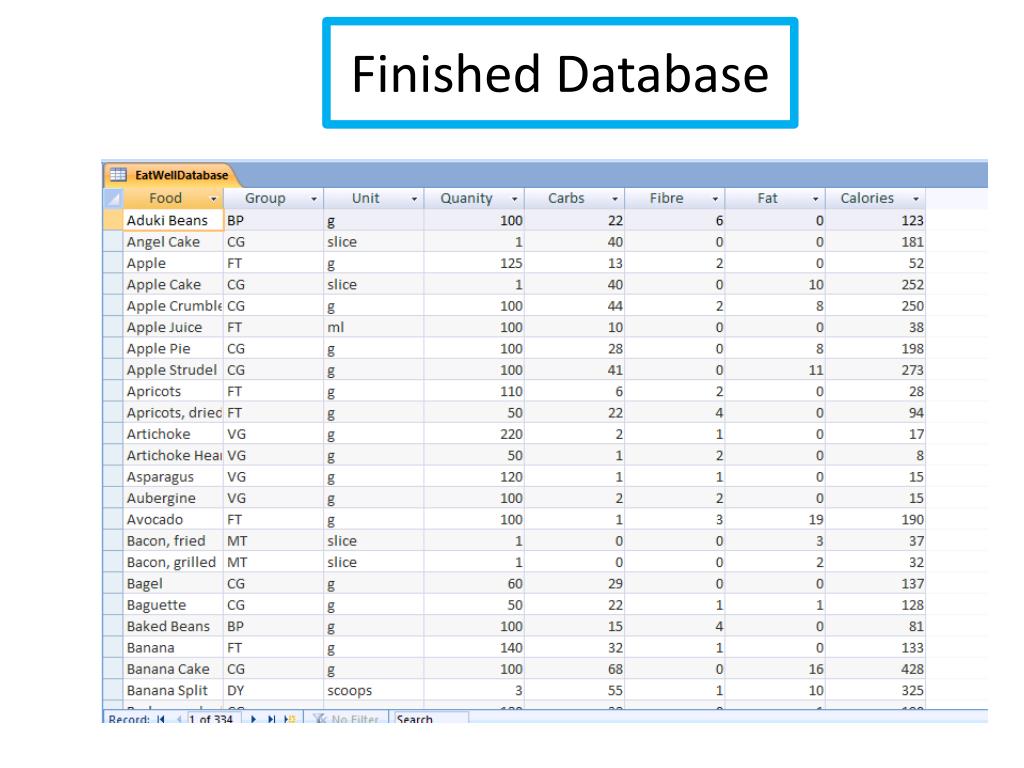Click the Banana Cake food cell

point(173,669)
